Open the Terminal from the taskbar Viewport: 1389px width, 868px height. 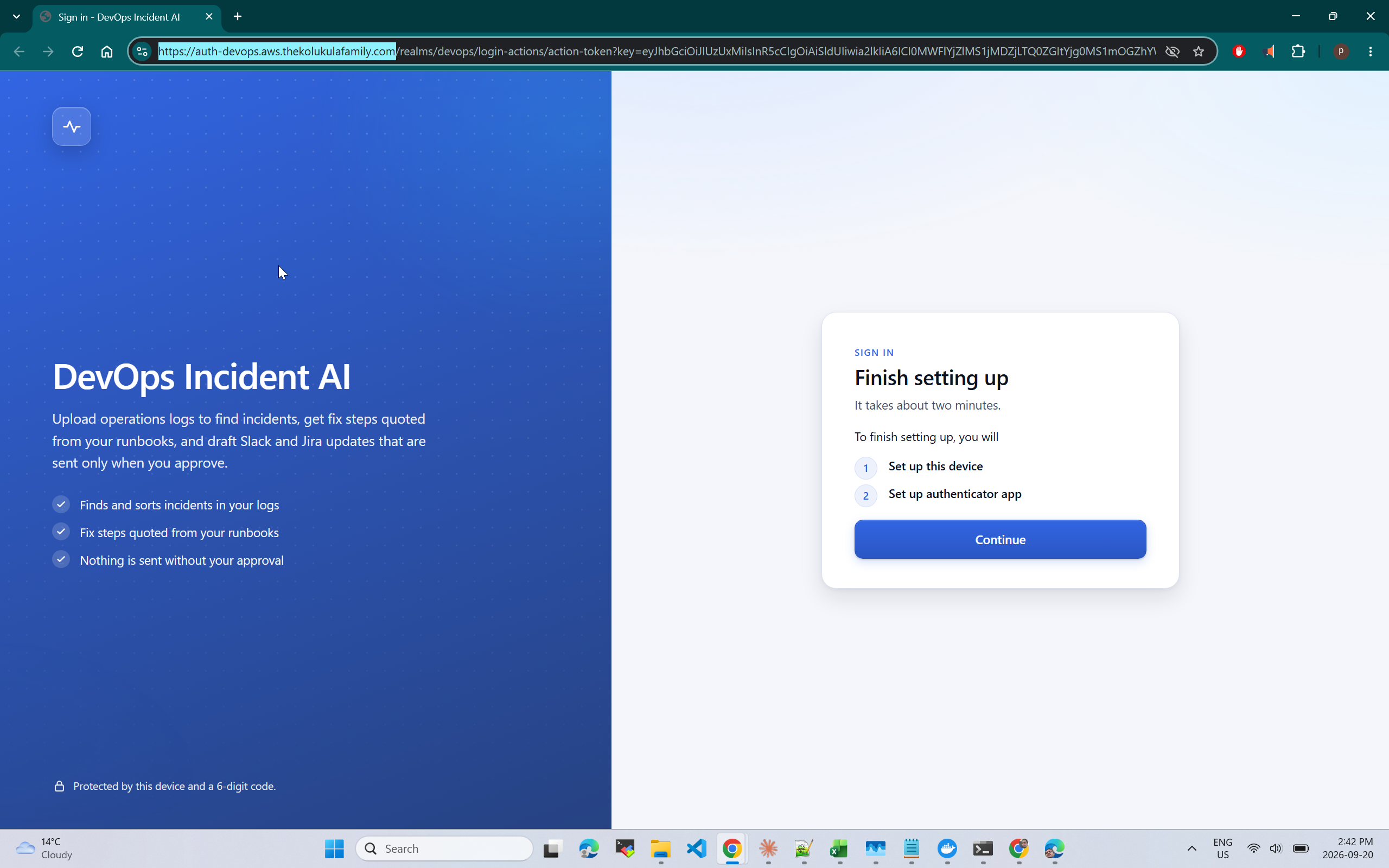(983, 848)
